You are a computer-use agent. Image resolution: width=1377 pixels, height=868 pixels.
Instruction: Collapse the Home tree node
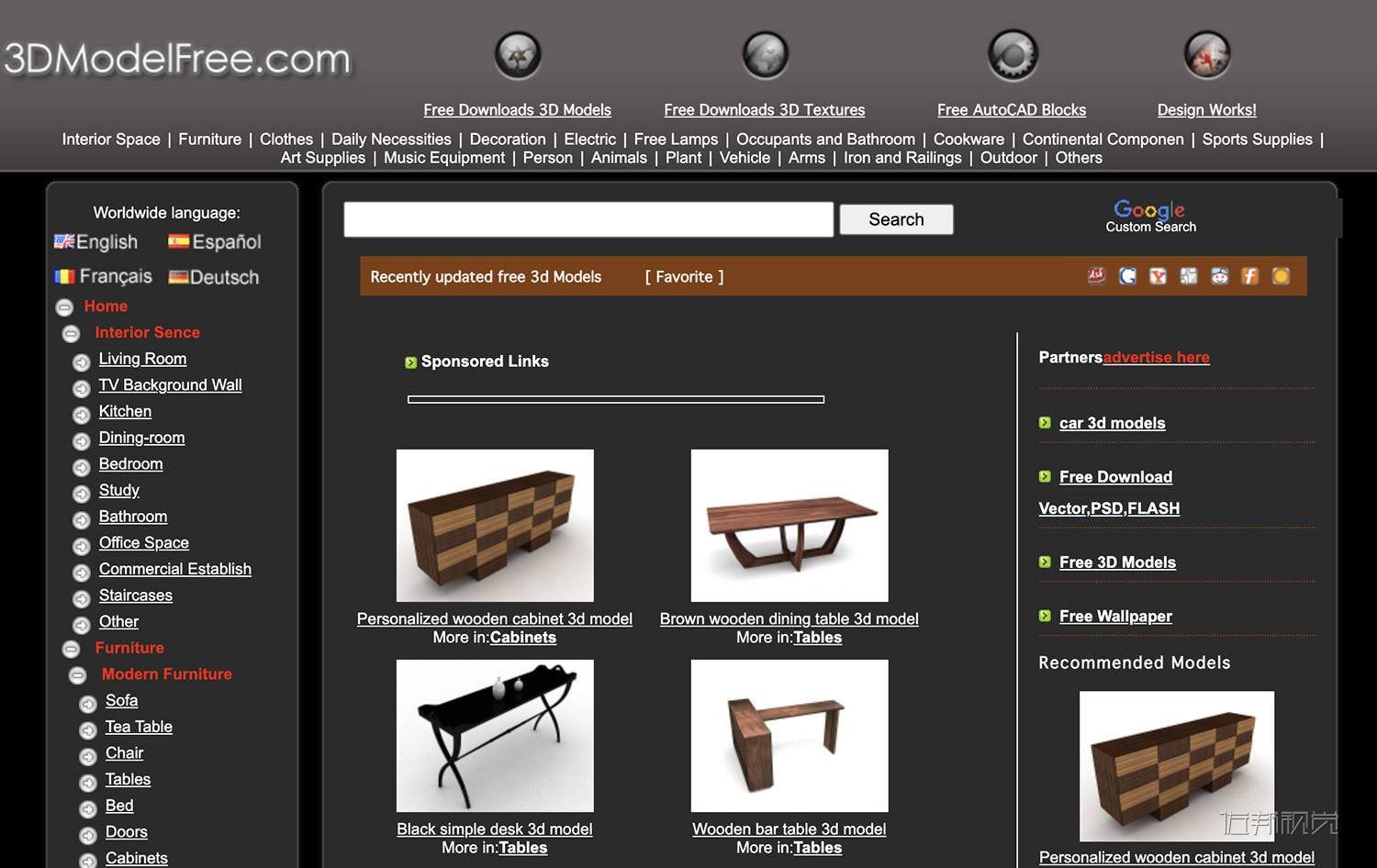(64, 307)
